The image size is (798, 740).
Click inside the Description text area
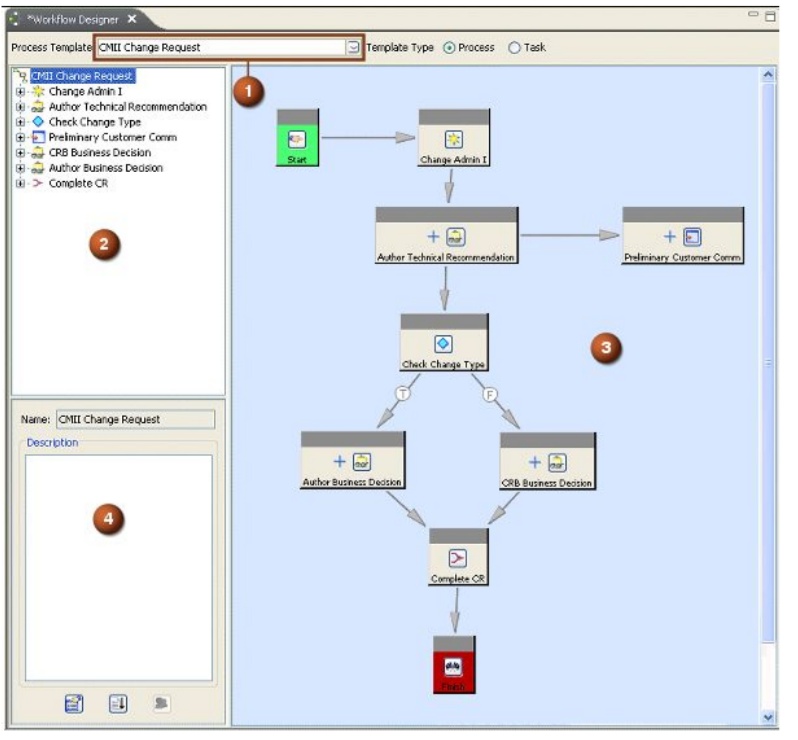(x=119, y=567)
